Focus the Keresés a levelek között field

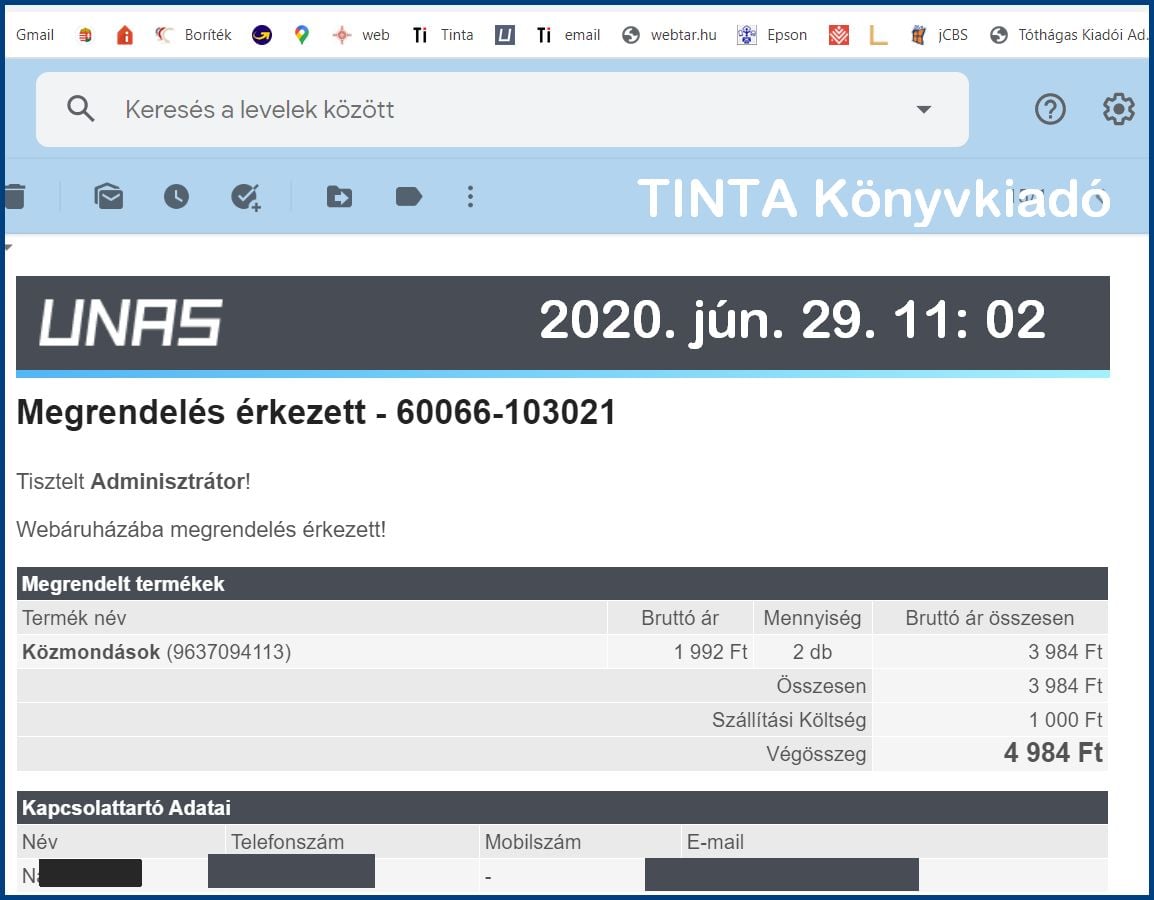click(502, 110)
